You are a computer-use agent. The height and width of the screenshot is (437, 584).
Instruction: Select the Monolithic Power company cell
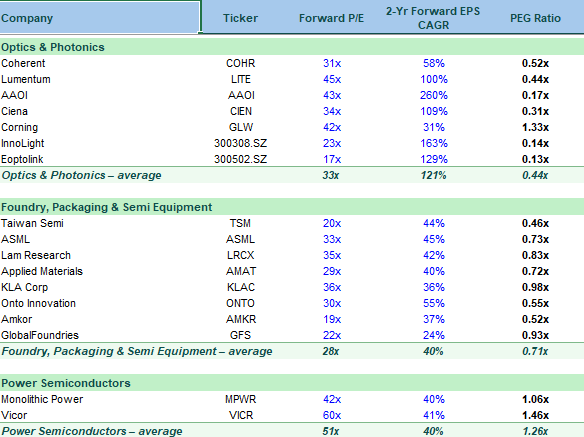[42, 399]
